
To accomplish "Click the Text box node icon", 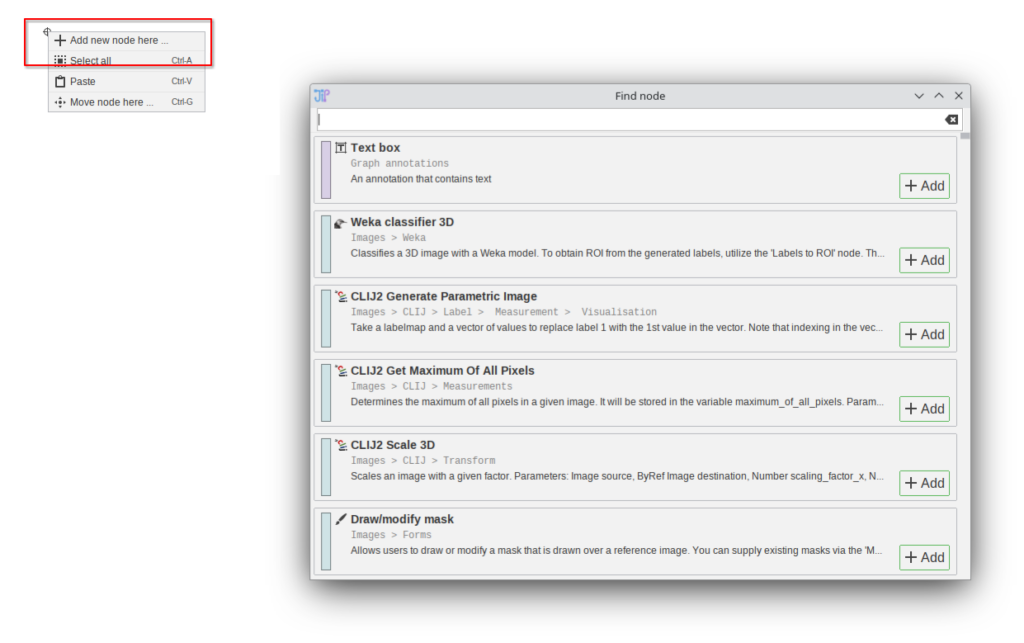I will point(341,148).
